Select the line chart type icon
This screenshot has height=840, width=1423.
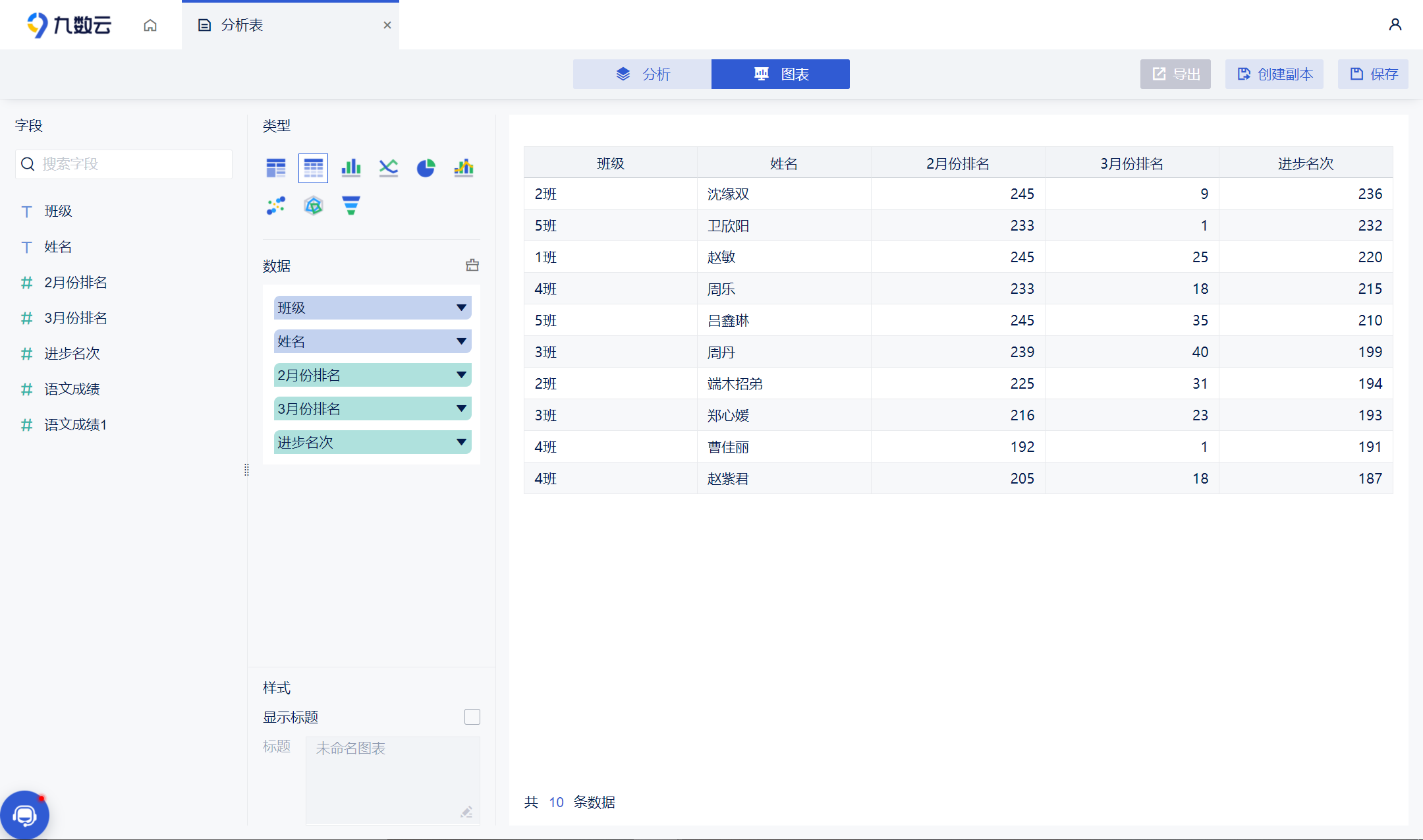[388, 168]
